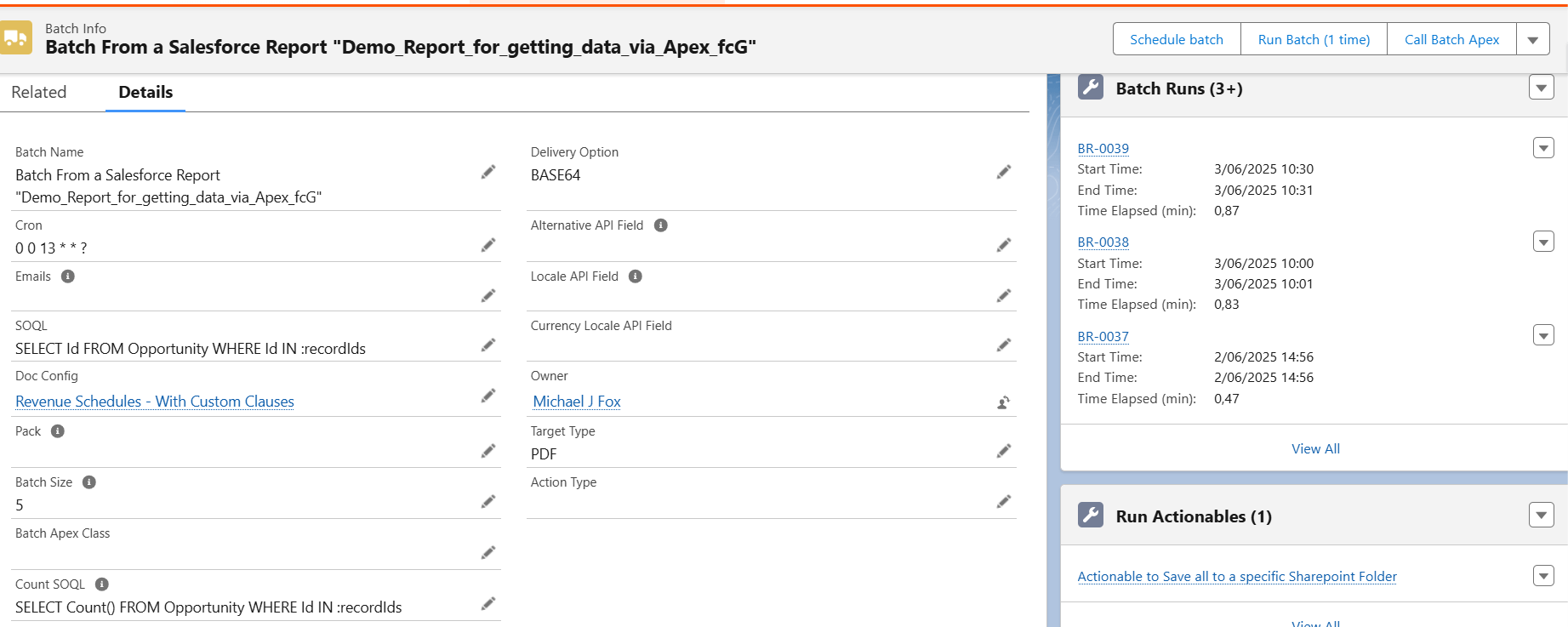Click the Batch Info truck icon
The height and width of the screenshot is (627, 1568).
point(15,38)
